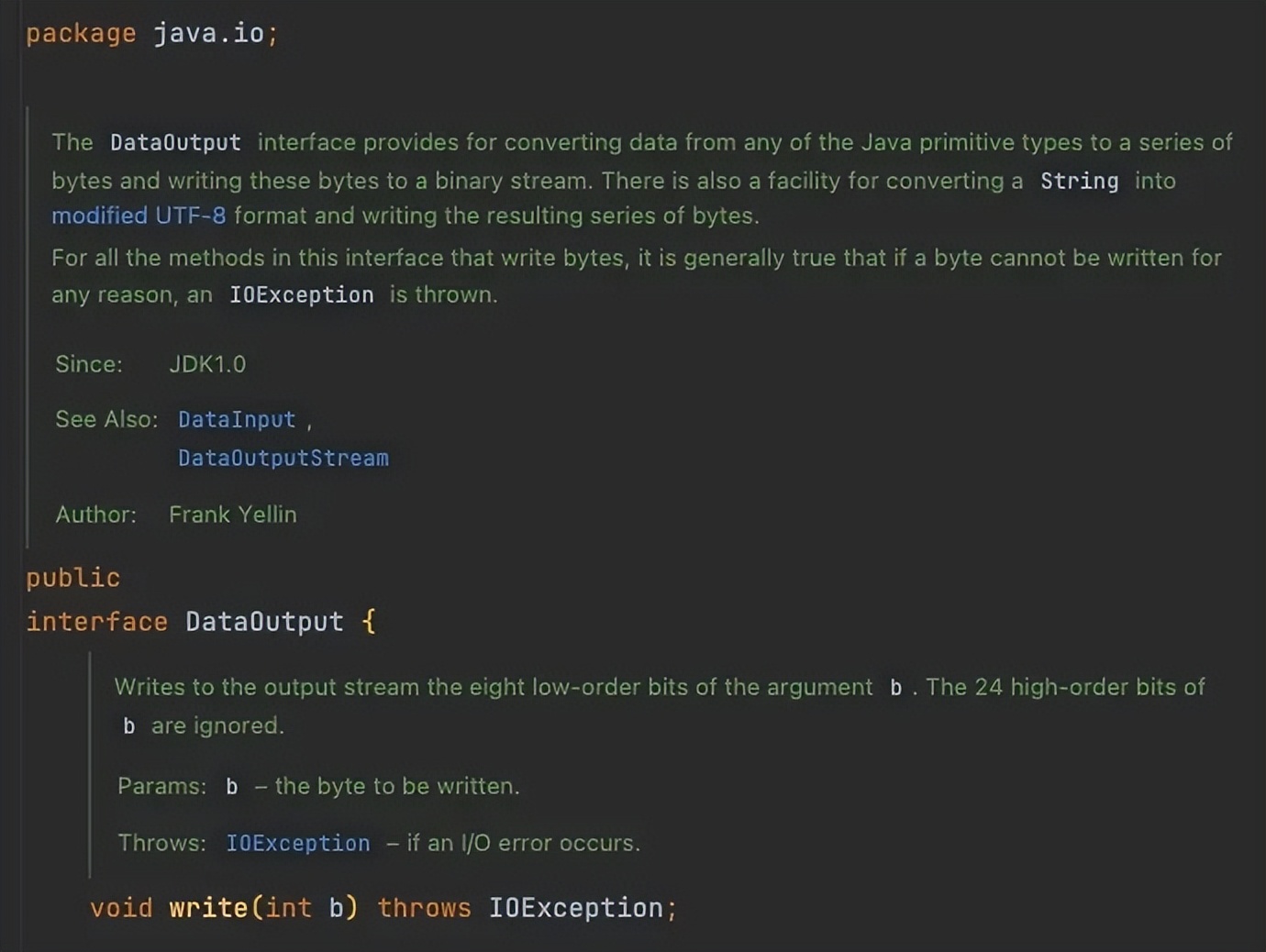The width and height of the screenshot is (1266, 952).
Task: Click the IOException link in the Throws section
Action: (x=297, y=843)
